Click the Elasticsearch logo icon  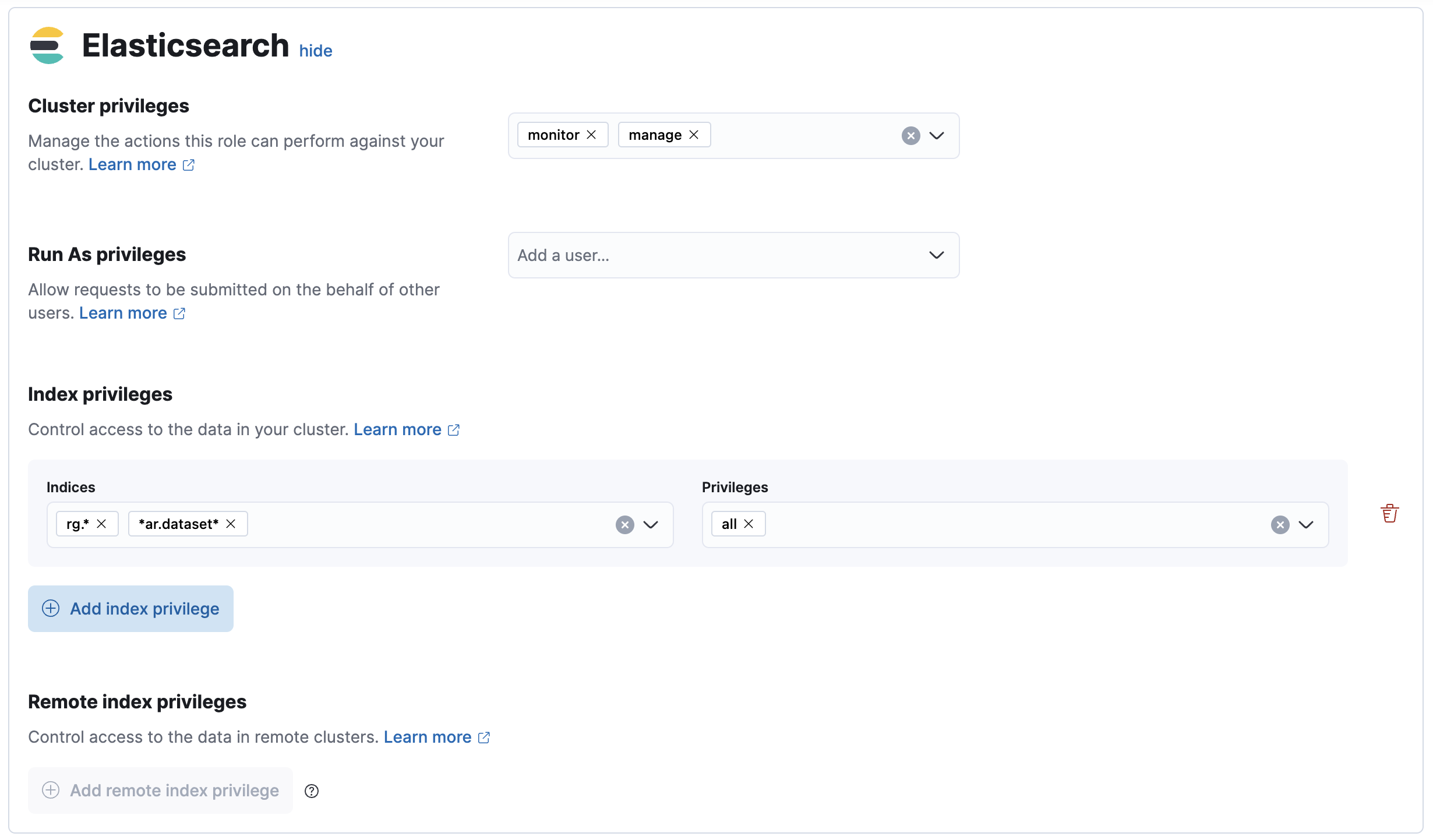coord(47,45)
